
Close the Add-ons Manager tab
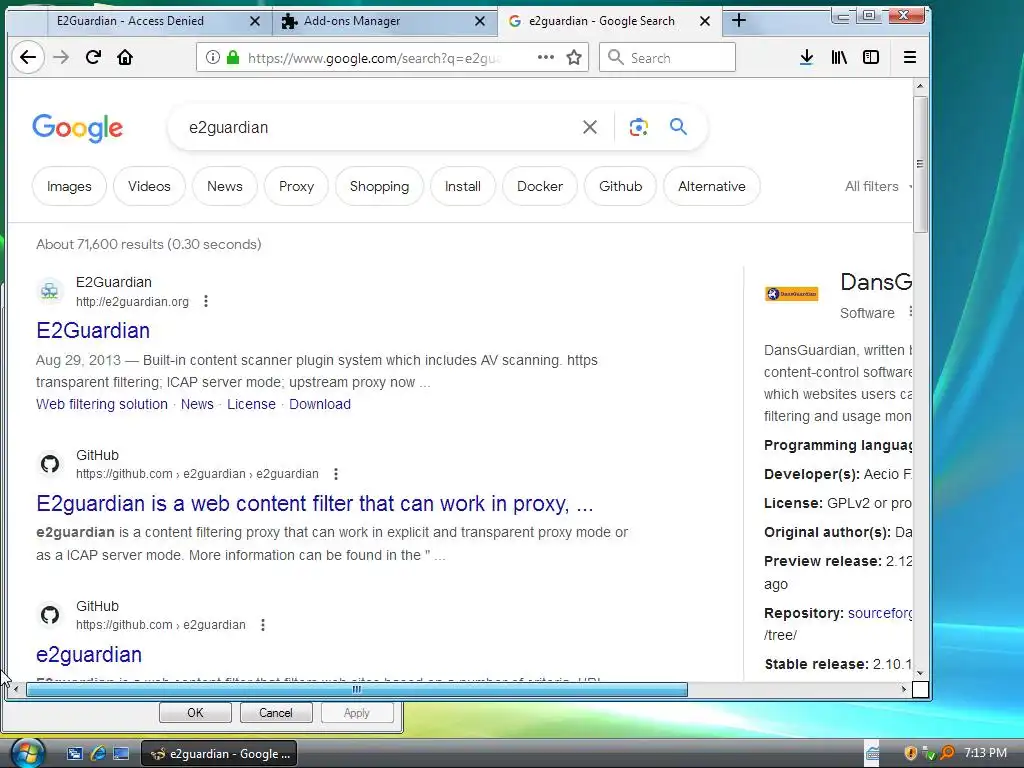point(480,21)
